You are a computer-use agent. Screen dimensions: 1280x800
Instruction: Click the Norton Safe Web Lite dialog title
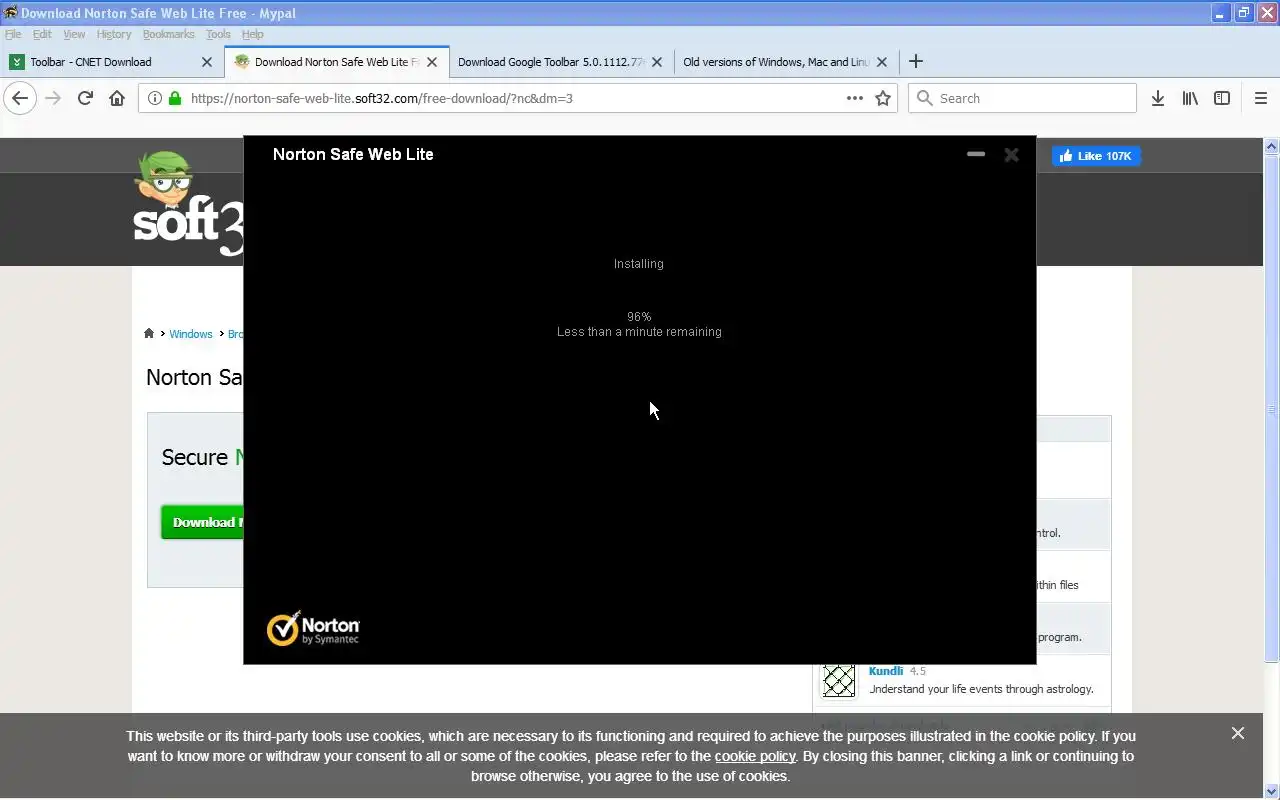(x=353, y=154)
